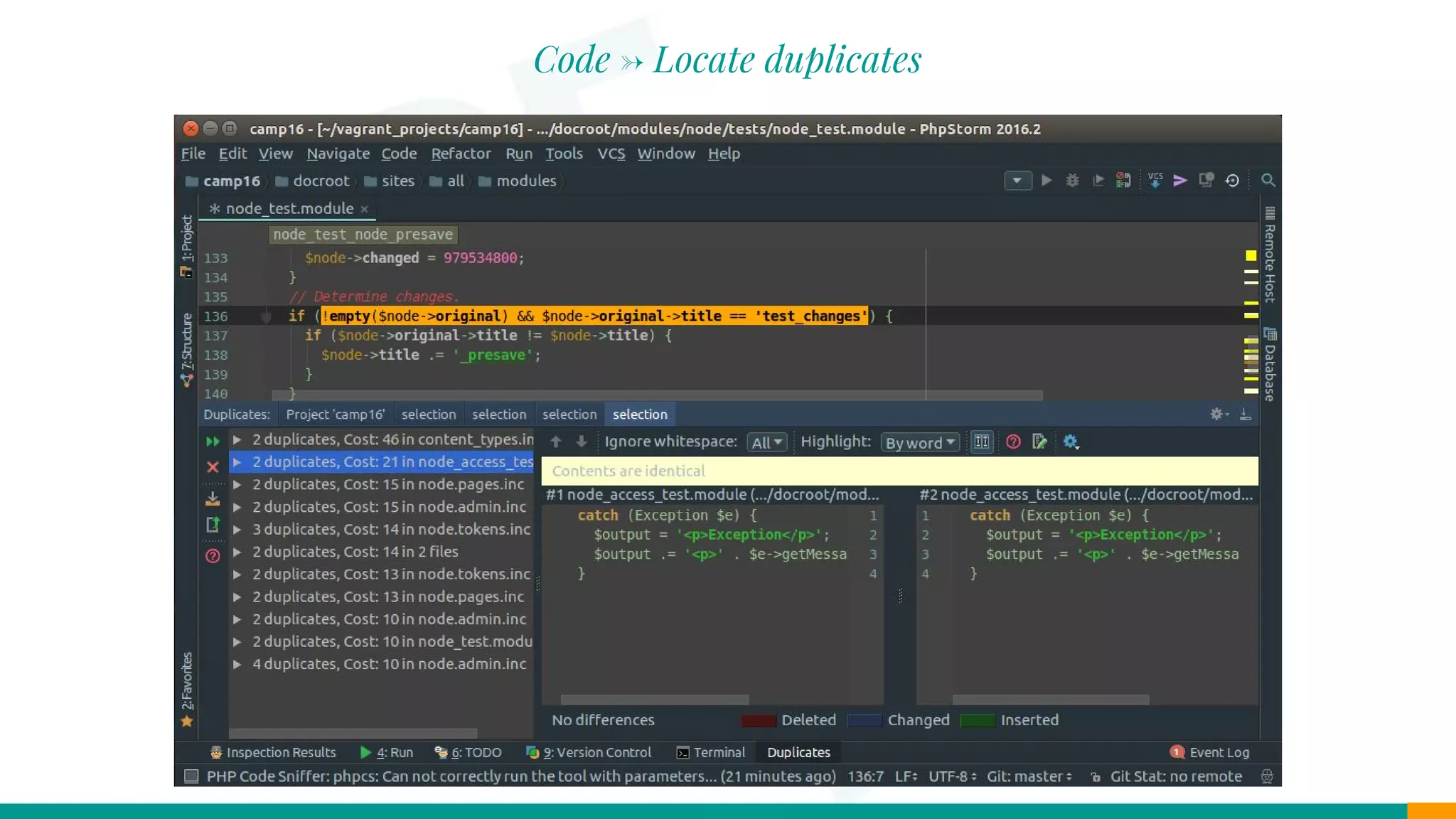Open Ignore whitespace All dropdown
Image resolution: width=1456 pixels, height=819 pixels.
coord(766,442)
